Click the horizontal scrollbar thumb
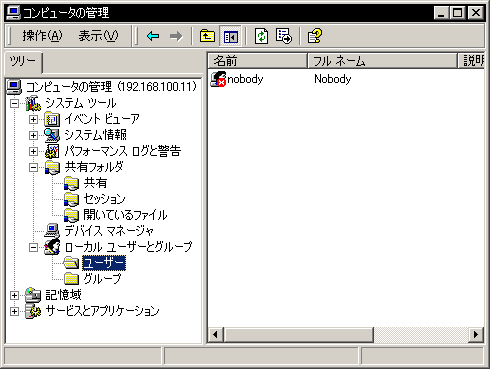 [298, 334]
